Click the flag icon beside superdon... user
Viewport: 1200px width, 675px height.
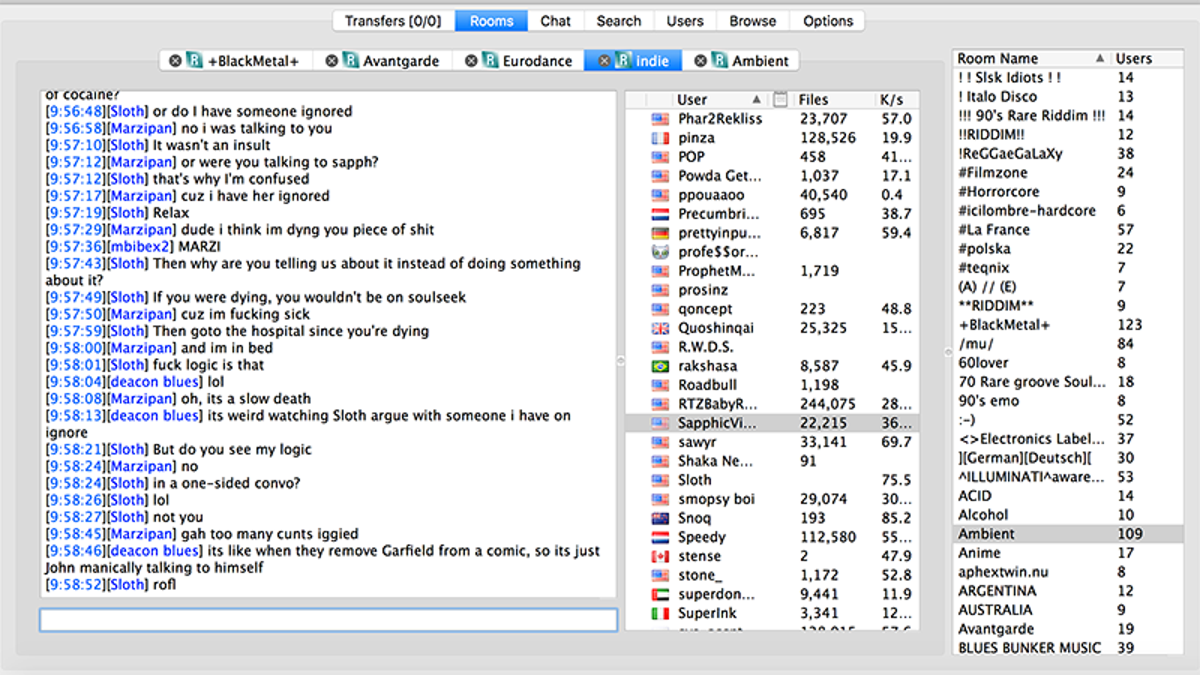coord(660,594)
